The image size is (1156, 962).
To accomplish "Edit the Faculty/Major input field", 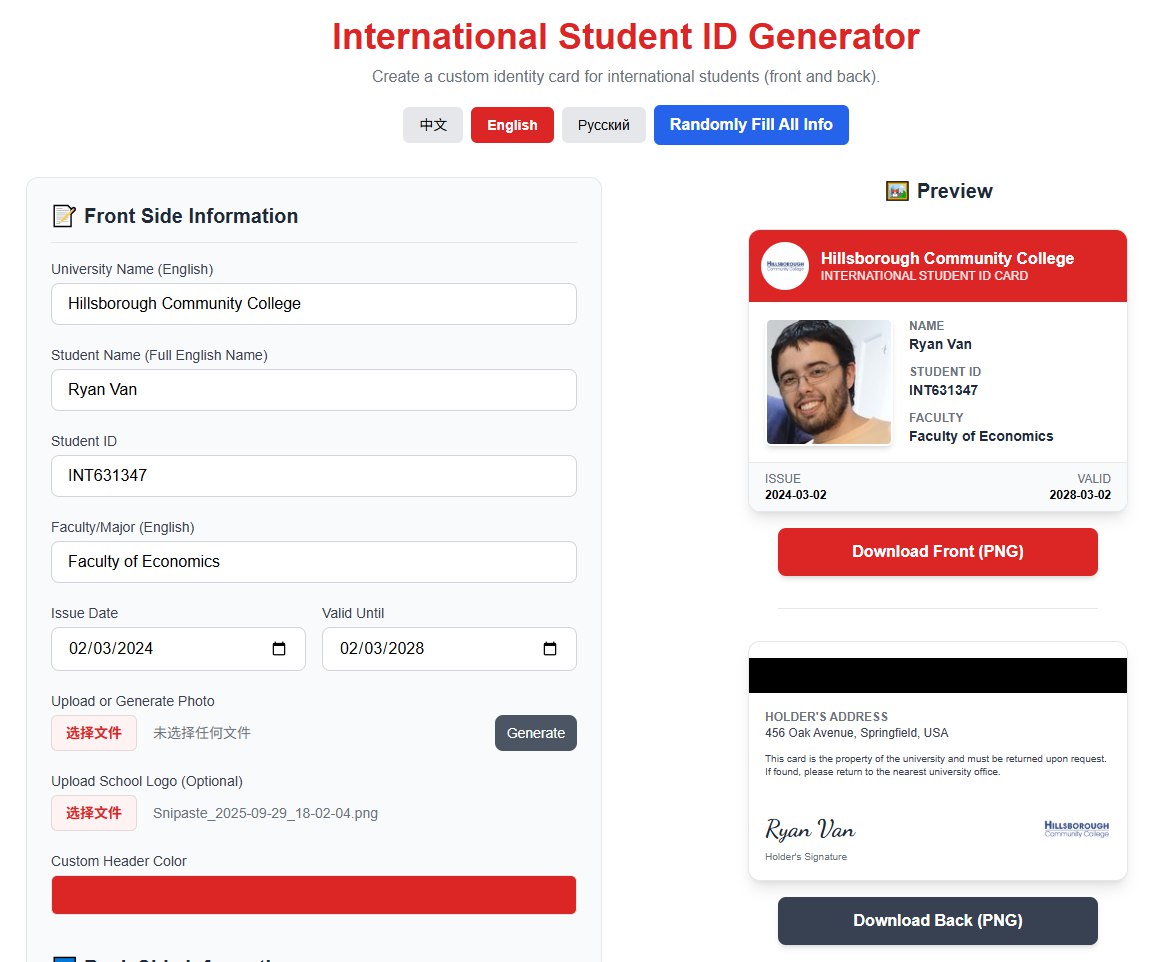I will click(314, 562).
